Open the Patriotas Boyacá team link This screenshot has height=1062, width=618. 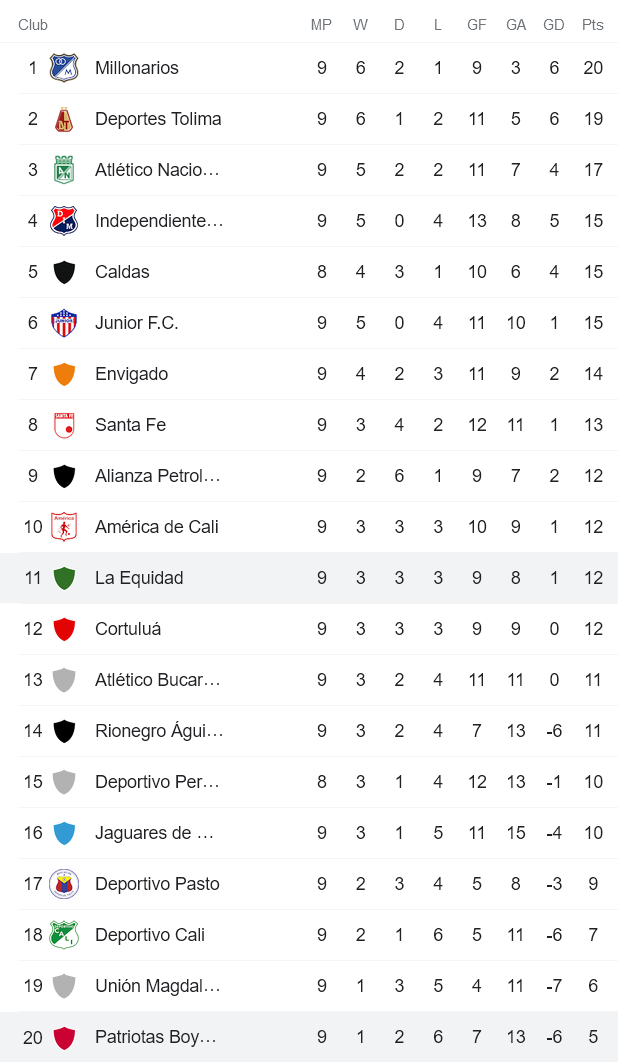(x=155, y=1037)
